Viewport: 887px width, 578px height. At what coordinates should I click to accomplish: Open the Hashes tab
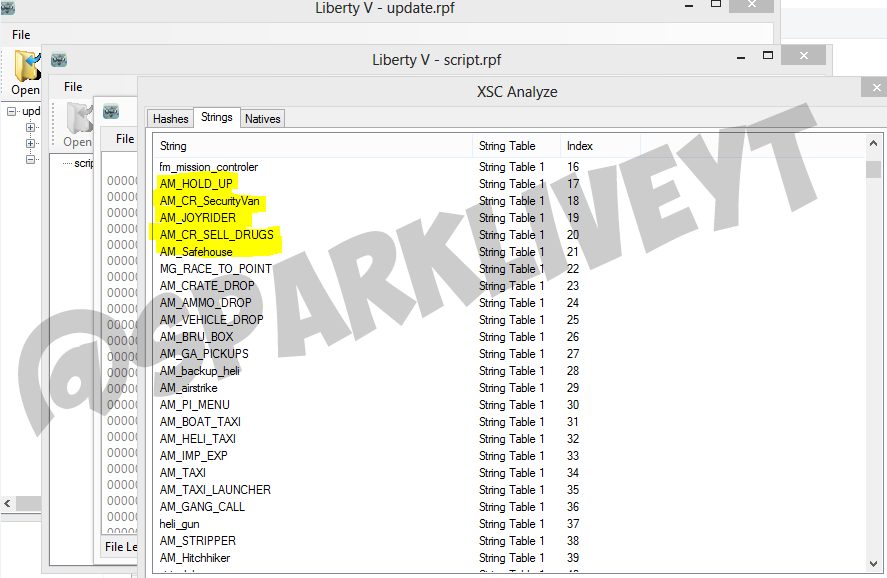point(170,119)
